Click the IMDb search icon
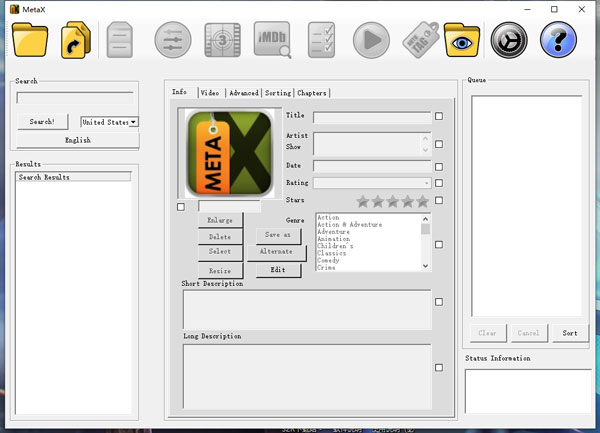Screen dimensions: 600x433 pos(272,40)
